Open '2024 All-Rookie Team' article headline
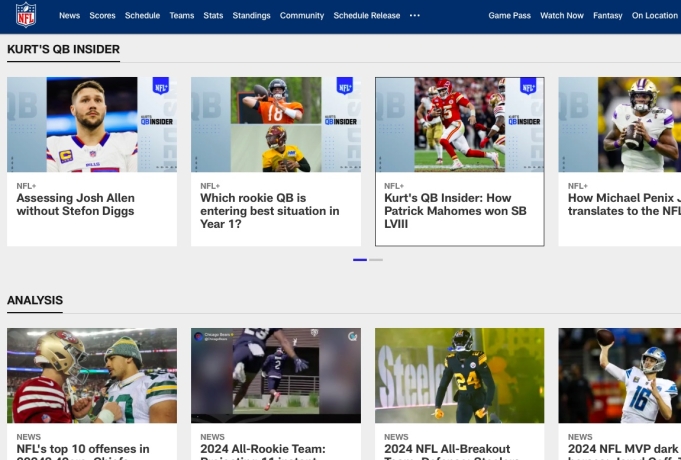The width and height of the screenshot is (681, 460). [x=263, y=451]
